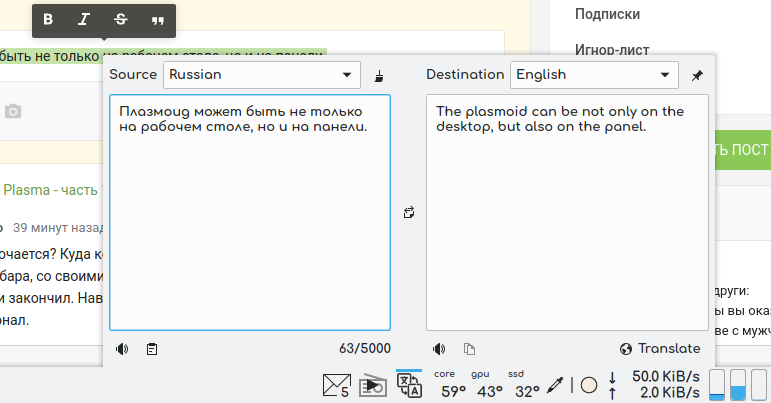The image size is (771, 403).
Task: Click the translator plasmoid panel icon
Action: [x=409, y=385]
